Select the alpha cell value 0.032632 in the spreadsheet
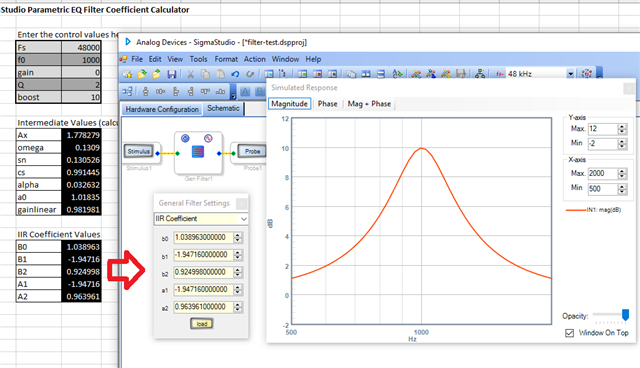Viewport: 640px width, 368px height. [81, 185]
